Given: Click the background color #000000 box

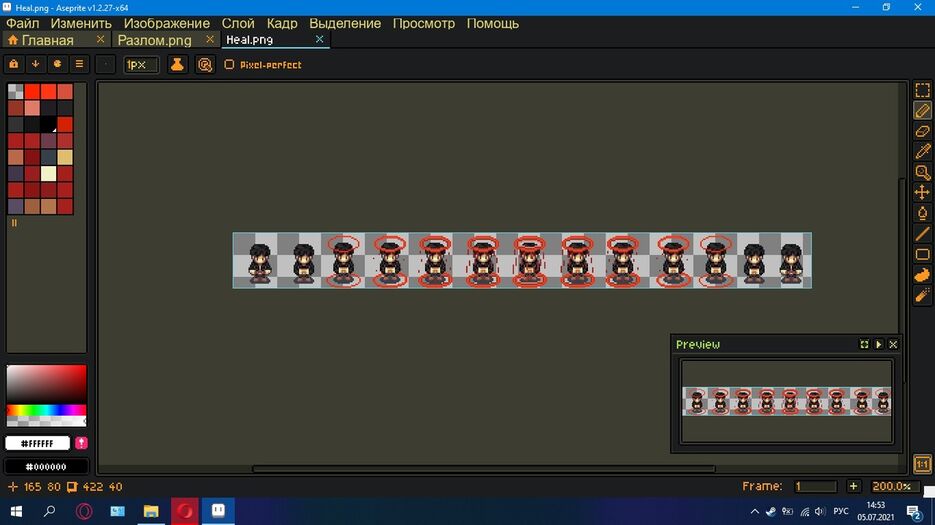Looking at the screenshot, I should pos(46,467).
